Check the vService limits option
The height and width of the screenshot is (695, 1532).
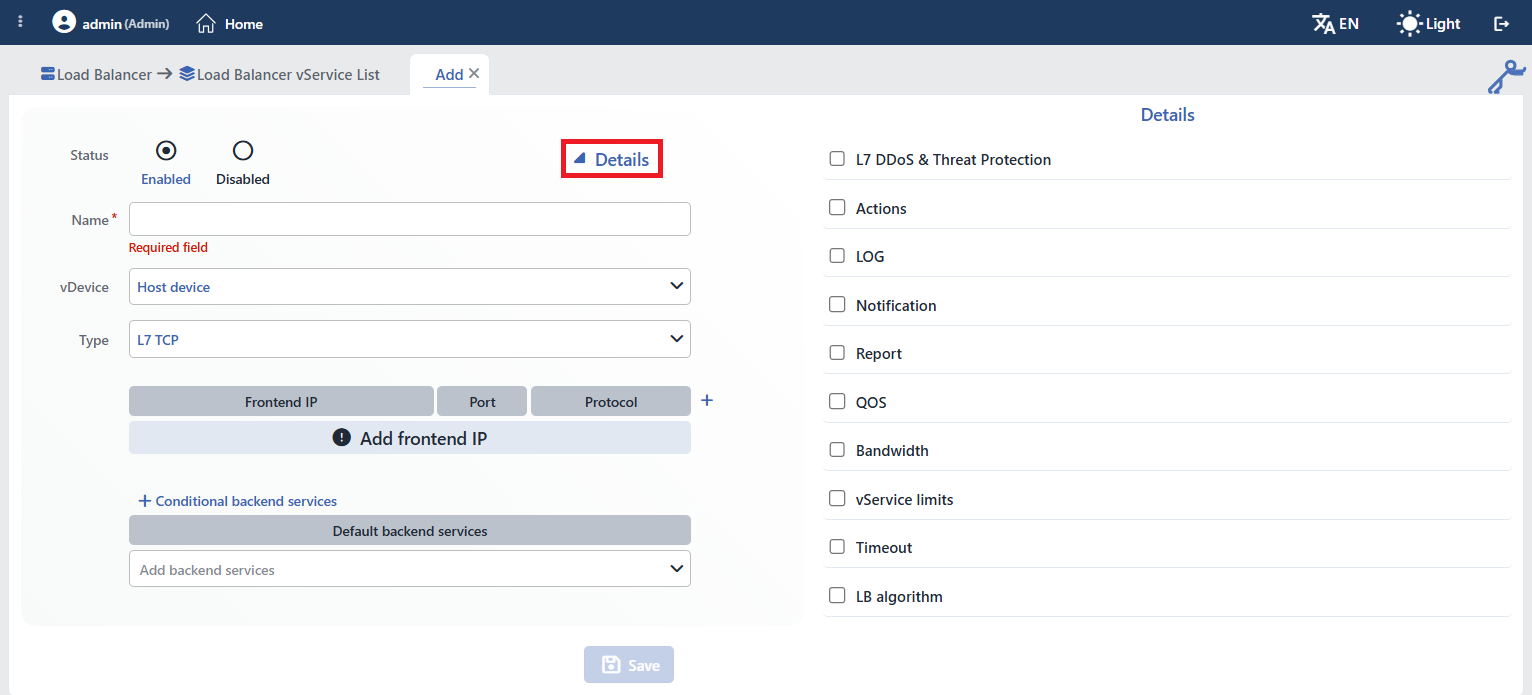coord(837,499)
